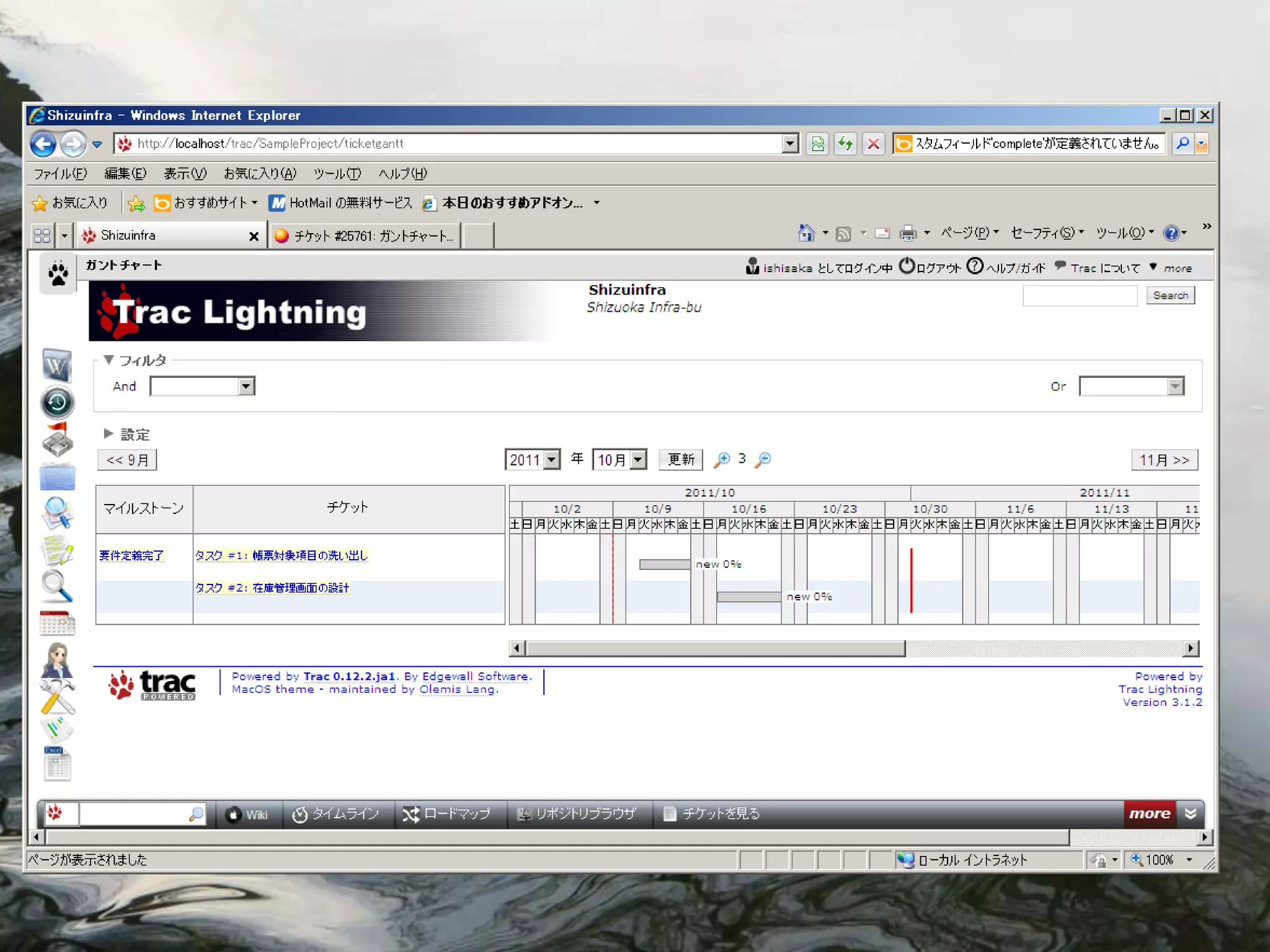Open the month 10月 dropdown
The height and width of the screenshot is (952, 1270).
click(637, 460)
